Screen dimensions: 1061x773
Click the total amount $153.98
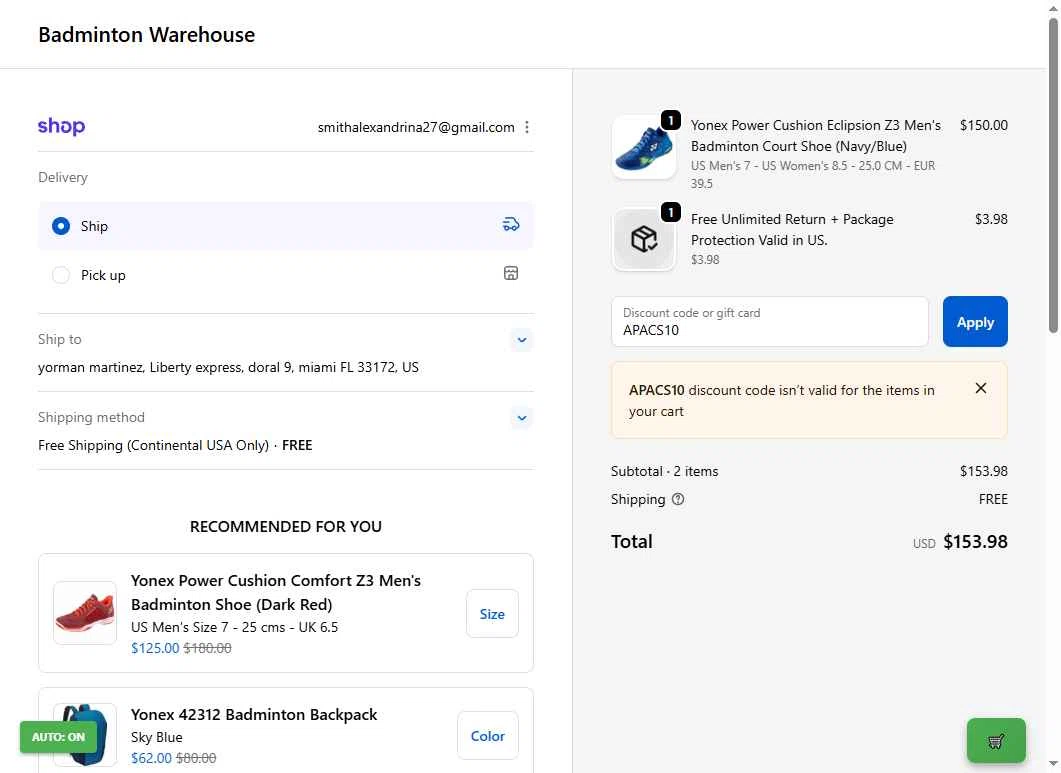975,542
